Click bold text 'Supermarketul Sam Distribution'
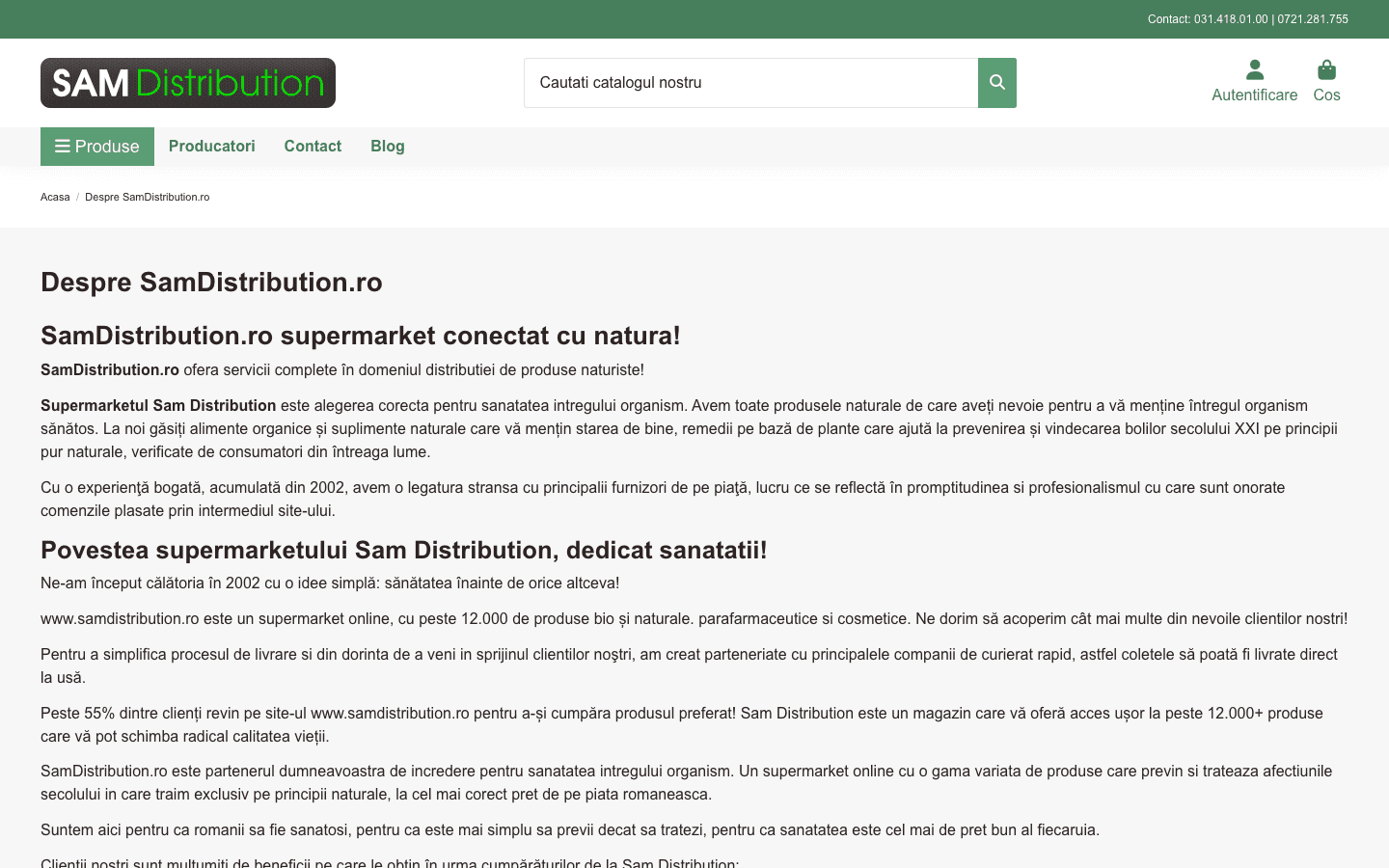1389x868 pixels. [x=158, y=406]
